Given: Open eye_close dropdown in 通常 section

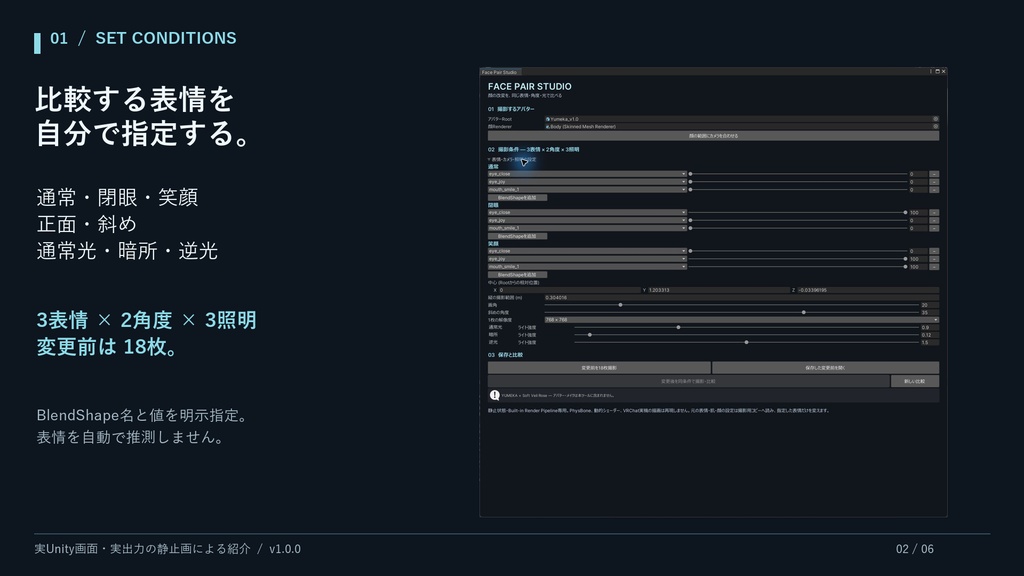Looking at the screenshot, I should pyautogui.click(x=586, y=174).
